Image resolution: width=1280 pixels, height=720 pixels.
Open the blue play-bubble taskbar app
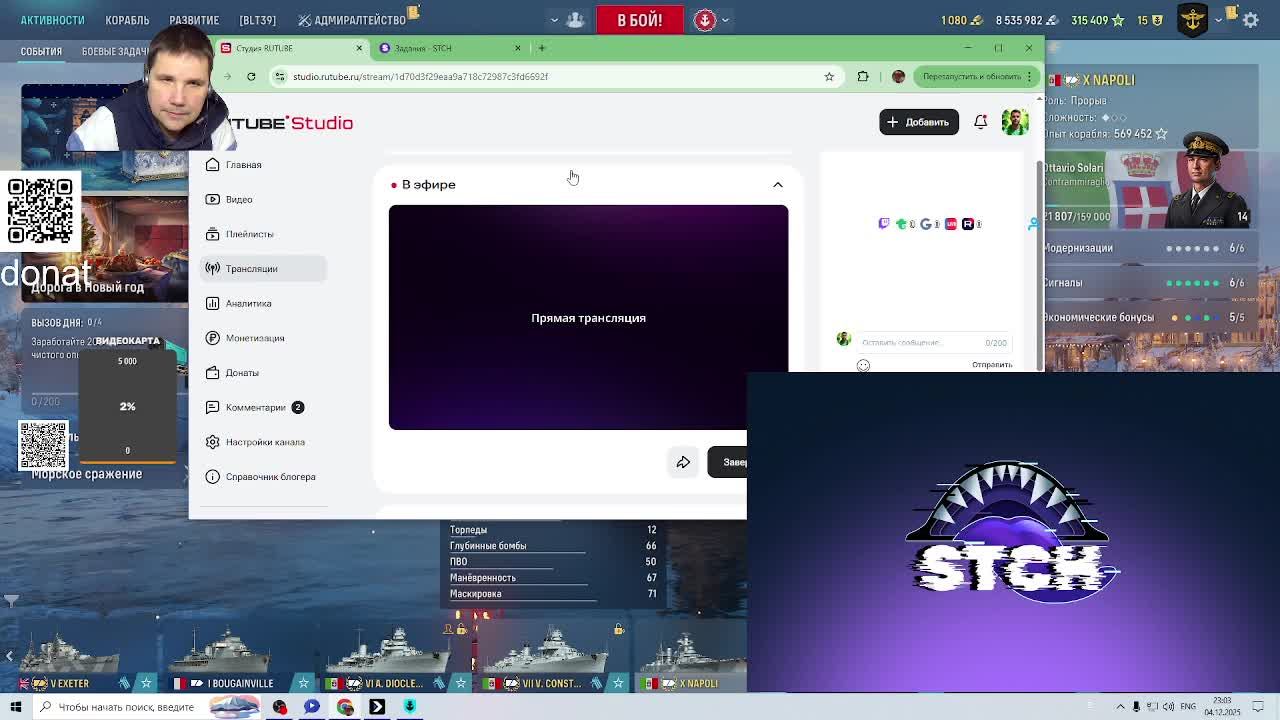[x=312, y=707]
